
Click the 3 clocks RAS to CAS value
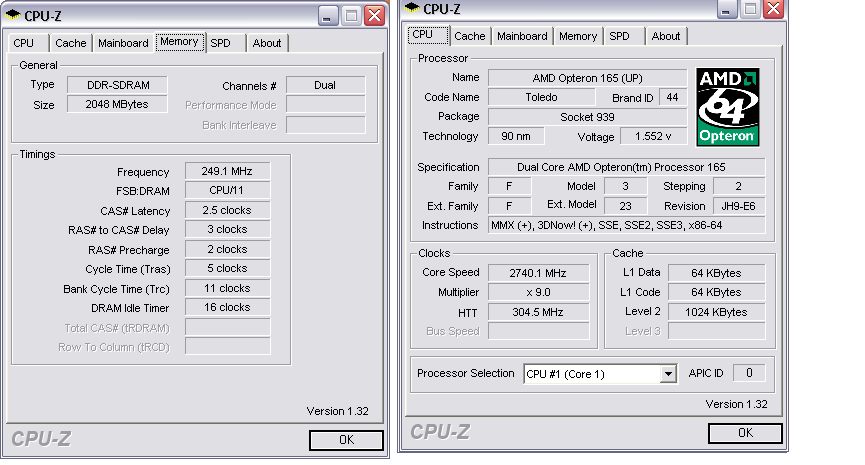(x=227, y=229)
